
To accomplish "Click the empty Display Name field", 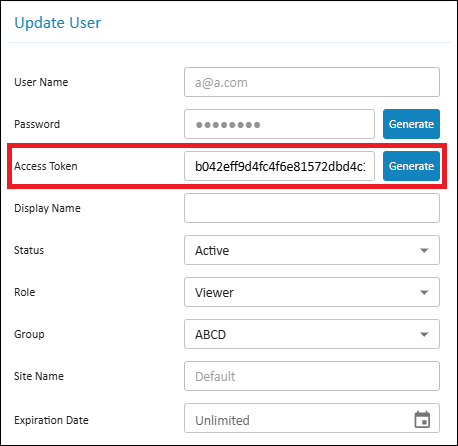I will tap(312, 208).
